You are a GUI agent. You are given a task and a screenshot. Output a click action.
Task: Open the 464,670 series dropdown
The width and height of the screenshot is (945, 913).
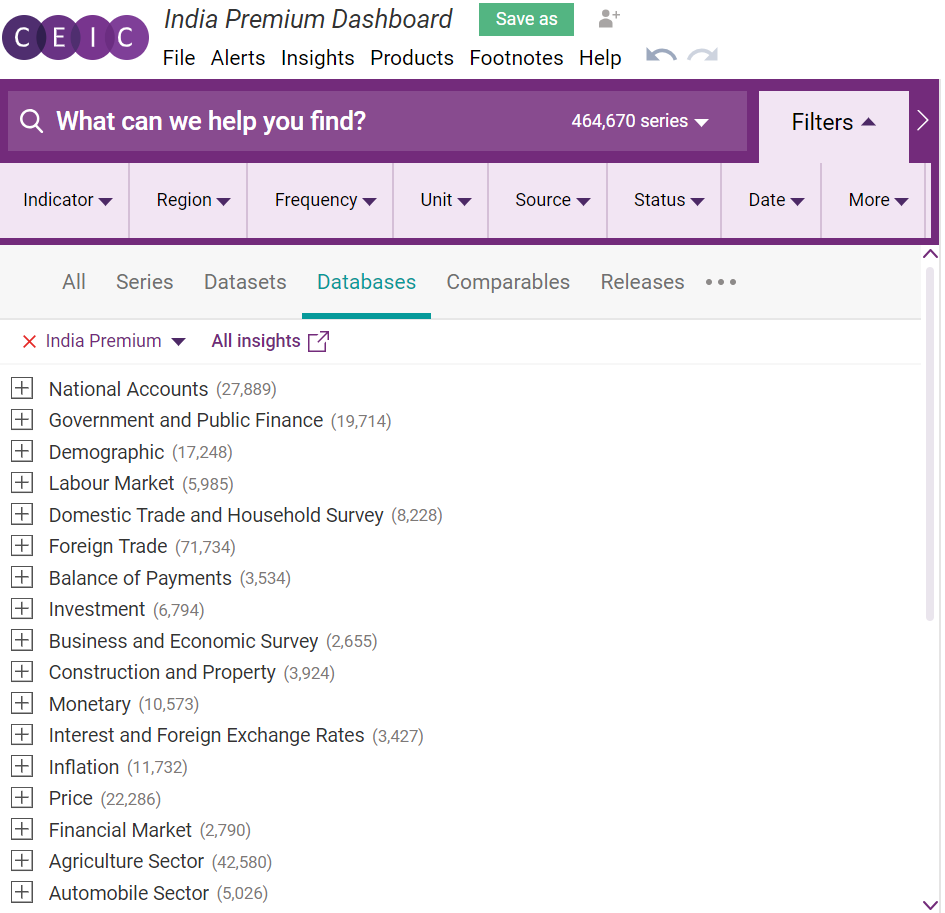(639, 121)
